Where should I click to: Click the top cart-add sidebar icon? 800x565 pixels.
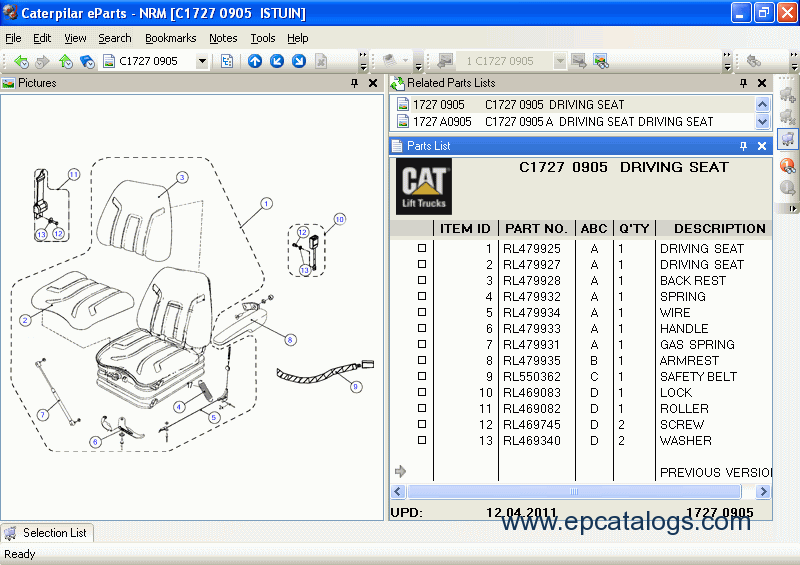pyautogui.click(x=788, y=94)
